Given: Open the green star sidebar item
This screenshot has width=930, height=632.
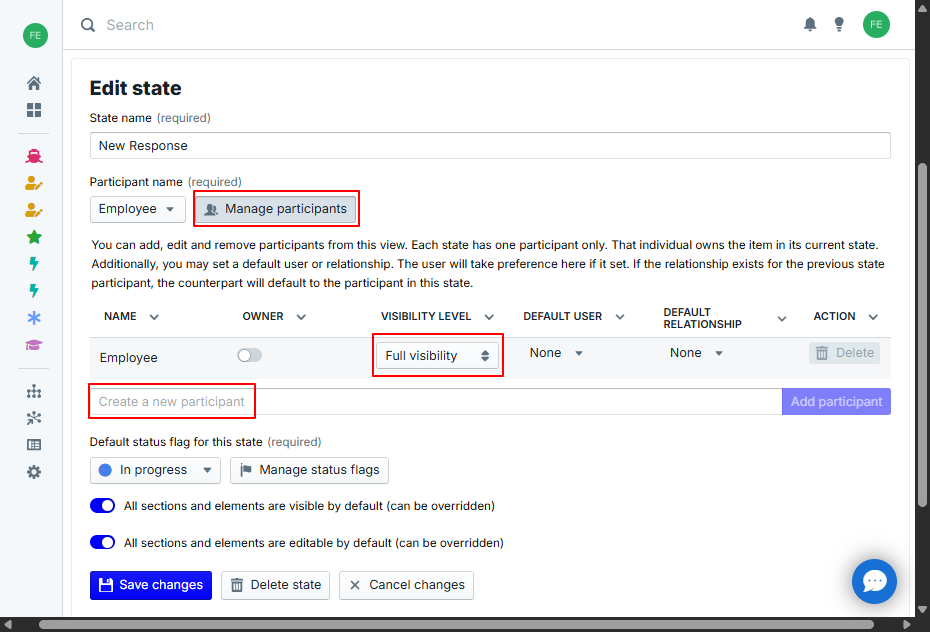Looking at the screenshot, I should pos(34,237).
